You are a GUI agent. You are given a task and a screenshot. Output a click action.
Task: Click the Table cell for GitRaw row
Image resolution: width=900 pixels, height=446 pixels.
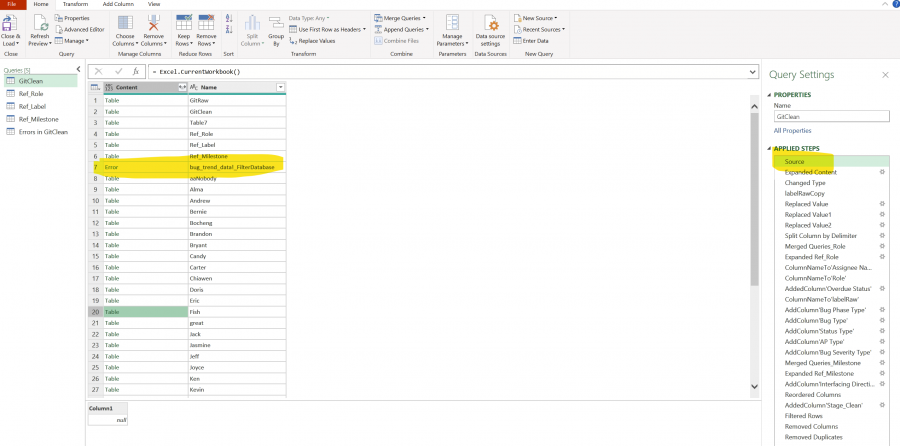145,100
